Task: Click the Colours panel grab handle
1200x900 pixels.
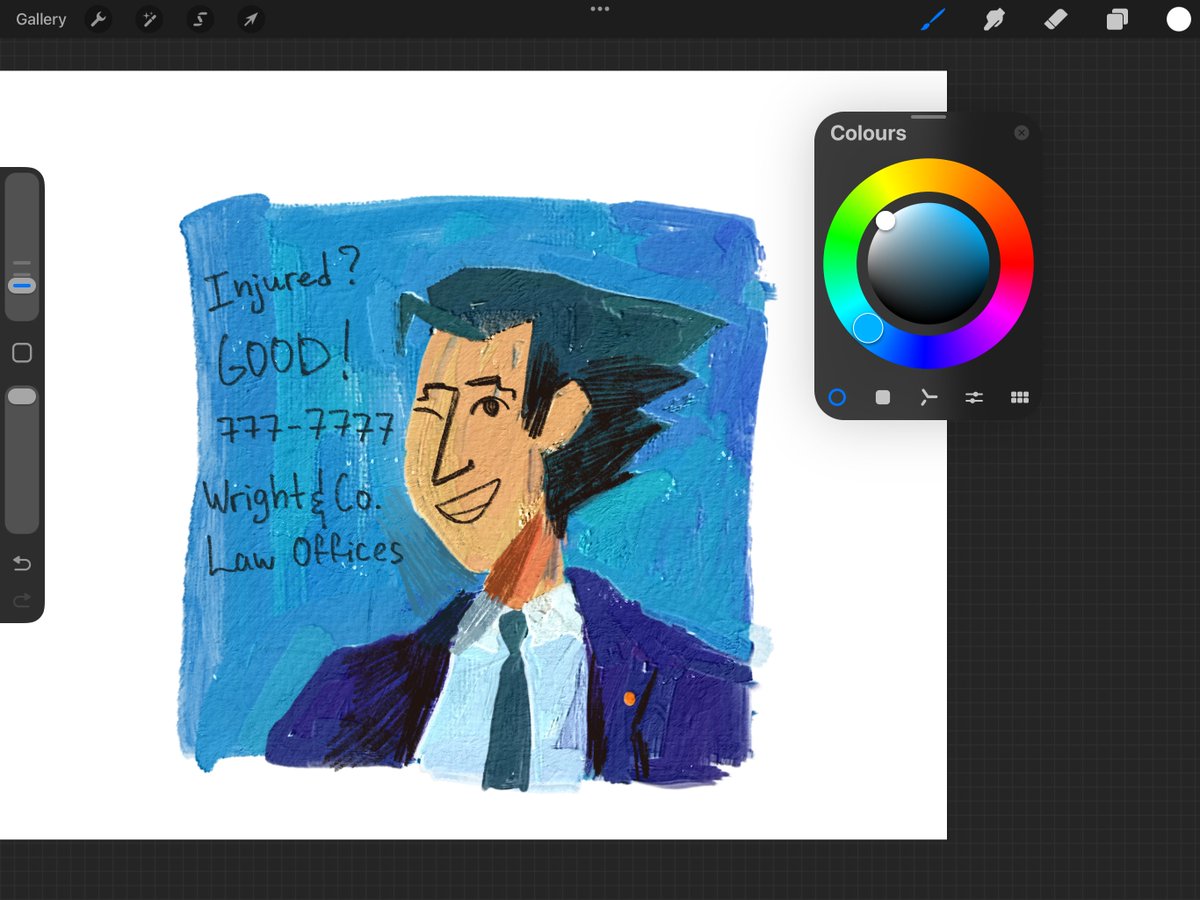Action: pos(928,117)
